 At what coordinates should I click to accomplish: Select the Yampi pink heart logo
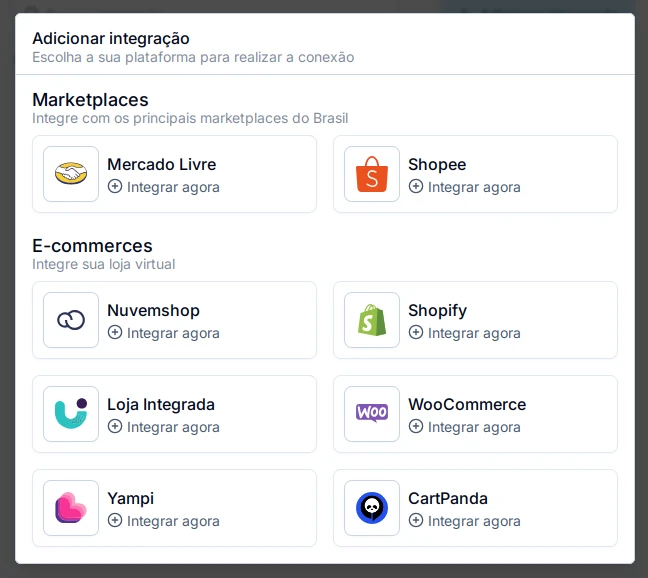(71, 507)
